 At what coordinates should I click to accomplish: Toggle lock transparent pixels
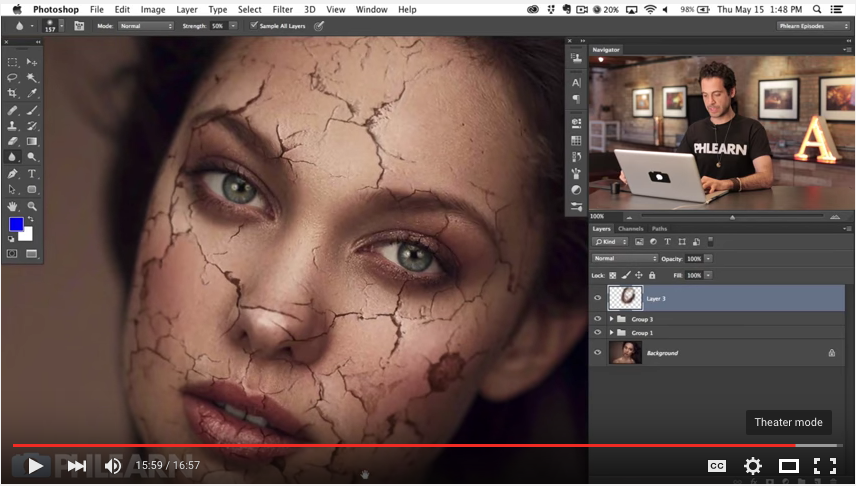[x=613, y=276]
